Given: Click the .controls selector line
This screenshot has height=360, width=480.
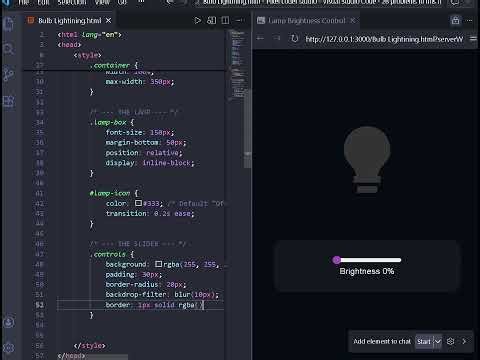Looking at the screenshot, I should (x=111, y=254).
